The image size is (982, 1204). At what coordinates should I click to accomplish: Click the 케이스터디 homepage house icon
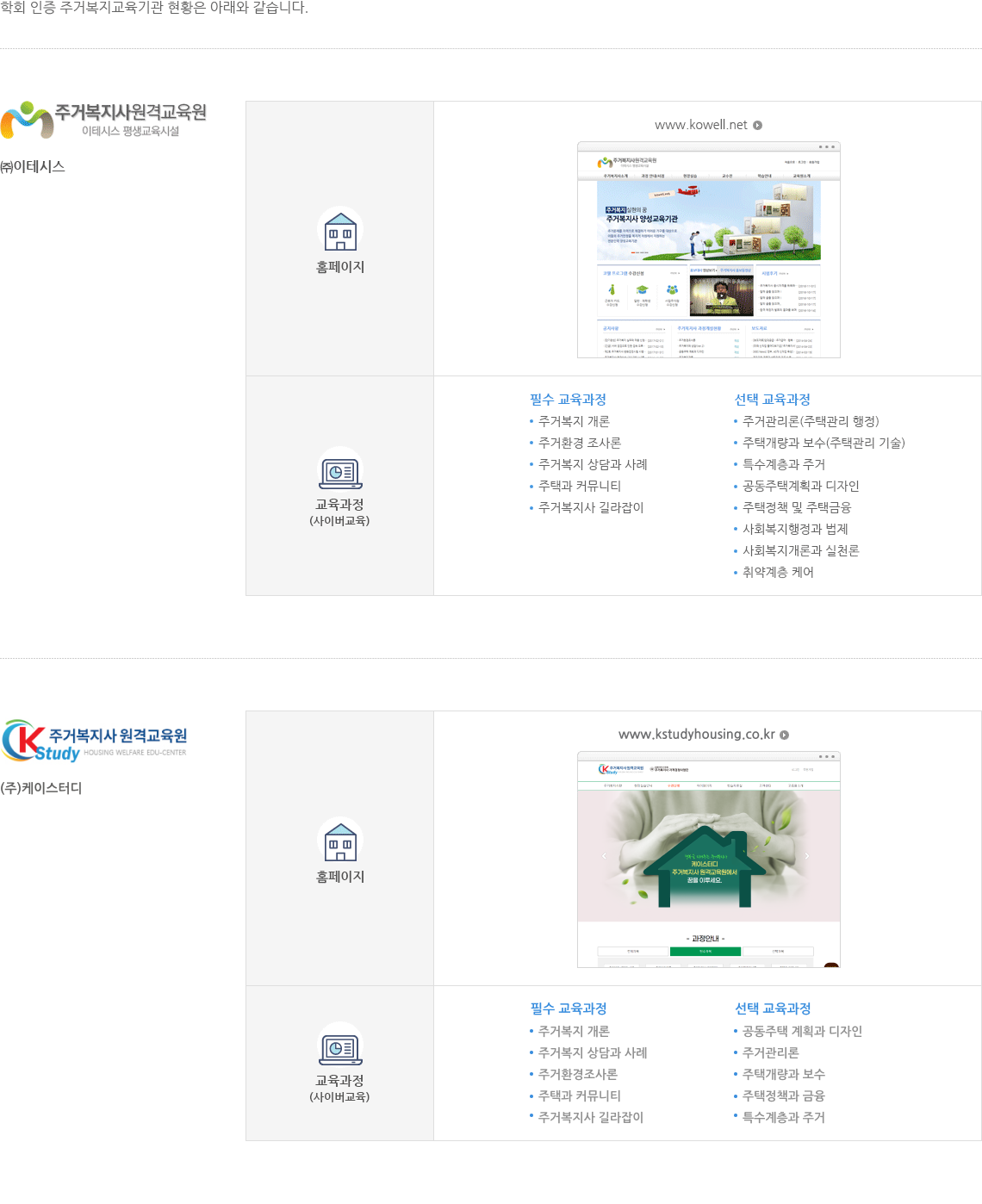pyautogui.click(x=340, y=840)
